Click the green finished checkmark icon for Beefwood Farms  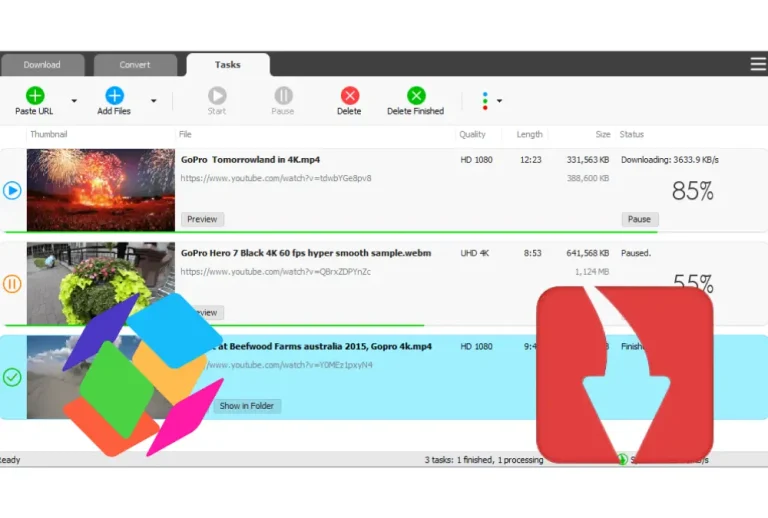[x=12, y=377]
